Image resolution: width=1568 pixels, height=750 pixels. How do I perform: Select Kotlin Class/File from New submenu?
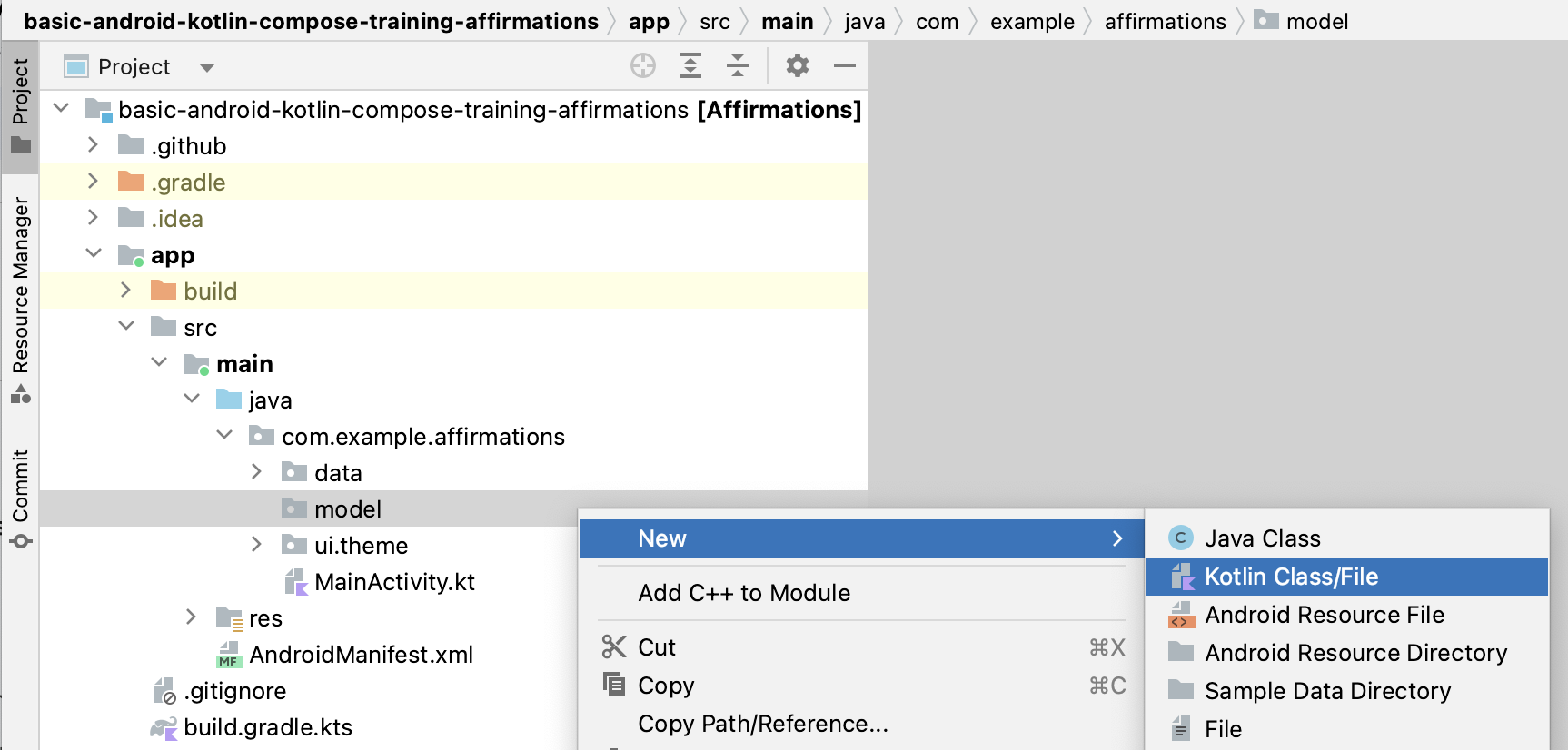coord(1290,577)
